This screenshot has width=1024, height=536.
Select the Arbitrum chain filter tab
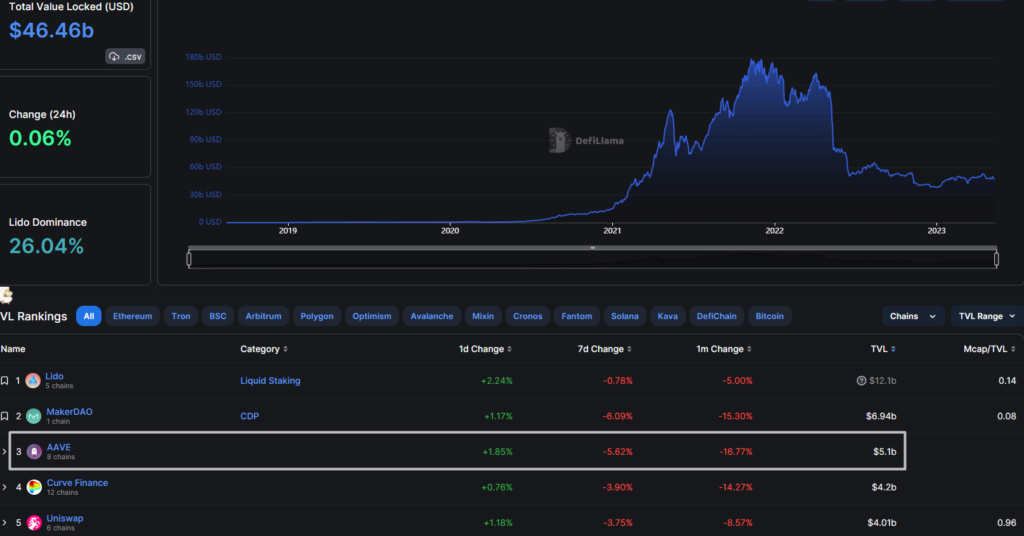[261, 316]
